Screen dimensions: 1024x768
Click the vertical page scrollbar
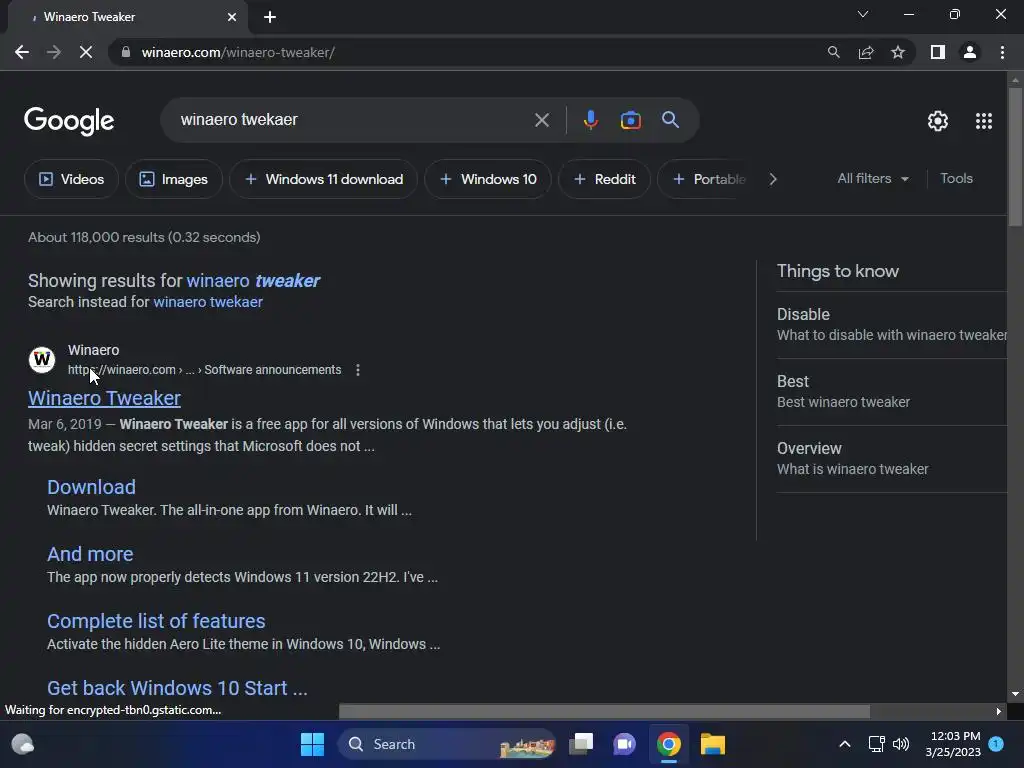tap(1015, 157)
